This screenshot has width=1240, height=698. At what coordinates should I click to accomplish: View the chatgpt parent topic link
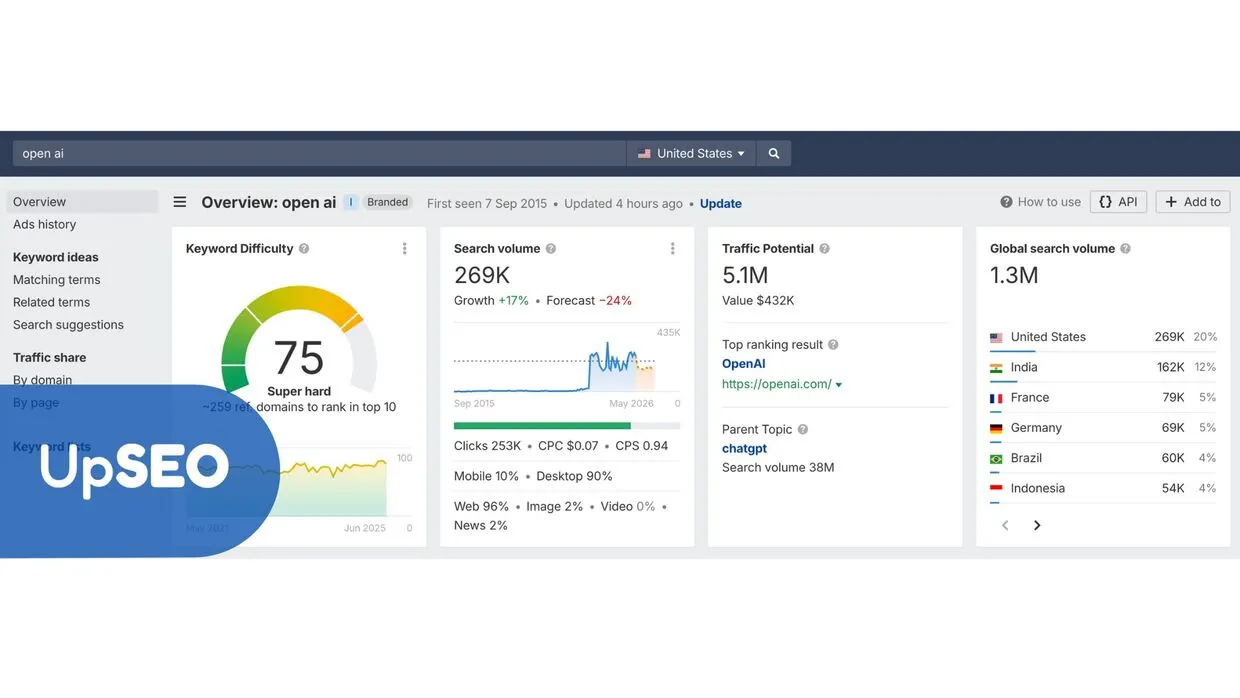pos(744,448)
